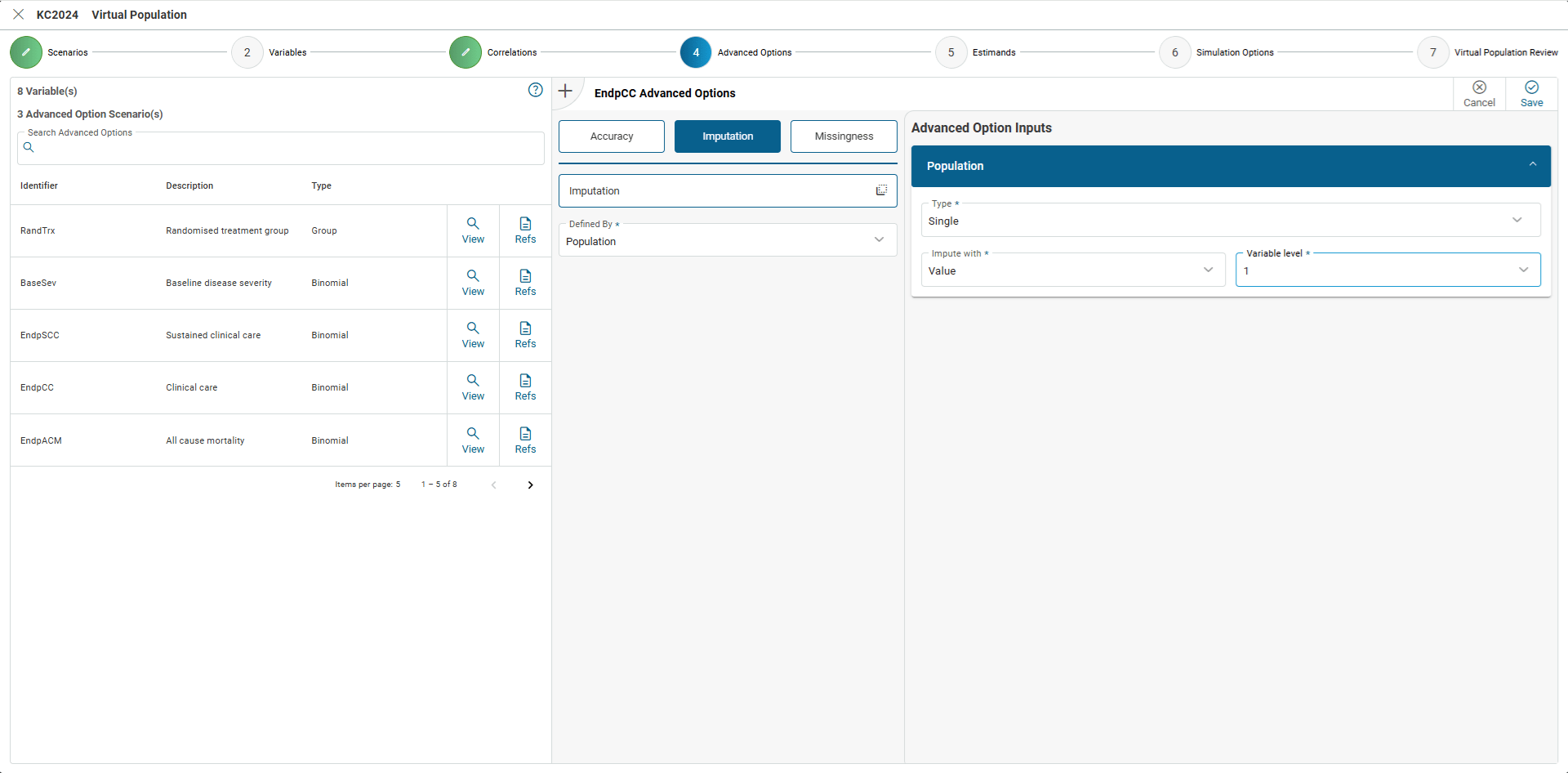The width and height of the screenshot is (1568, 773).
Task: Switch to the Missingness tab
Action: coord(844,136)
